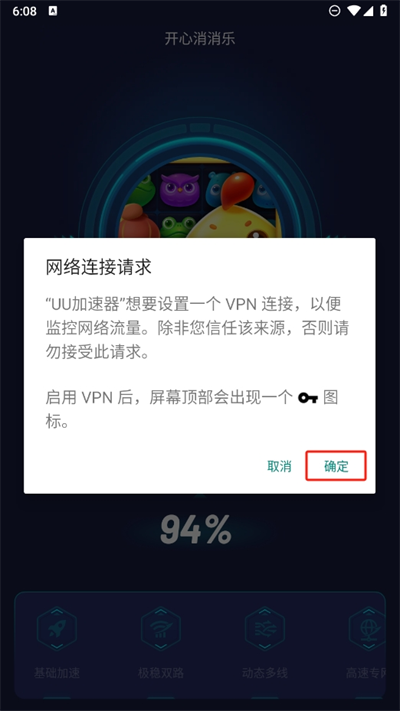Tap the cellular signal icon in status bar
This screenshot has width=400, height=711.
[368, 11]
